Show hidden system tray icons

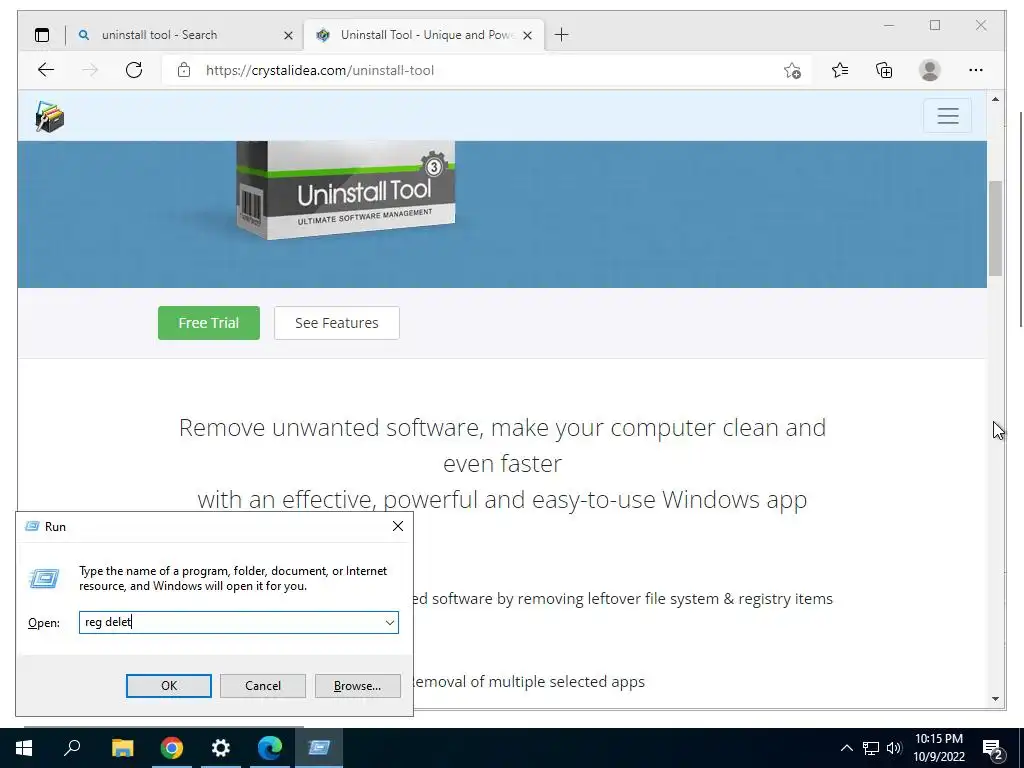click(x=846, y=748)
